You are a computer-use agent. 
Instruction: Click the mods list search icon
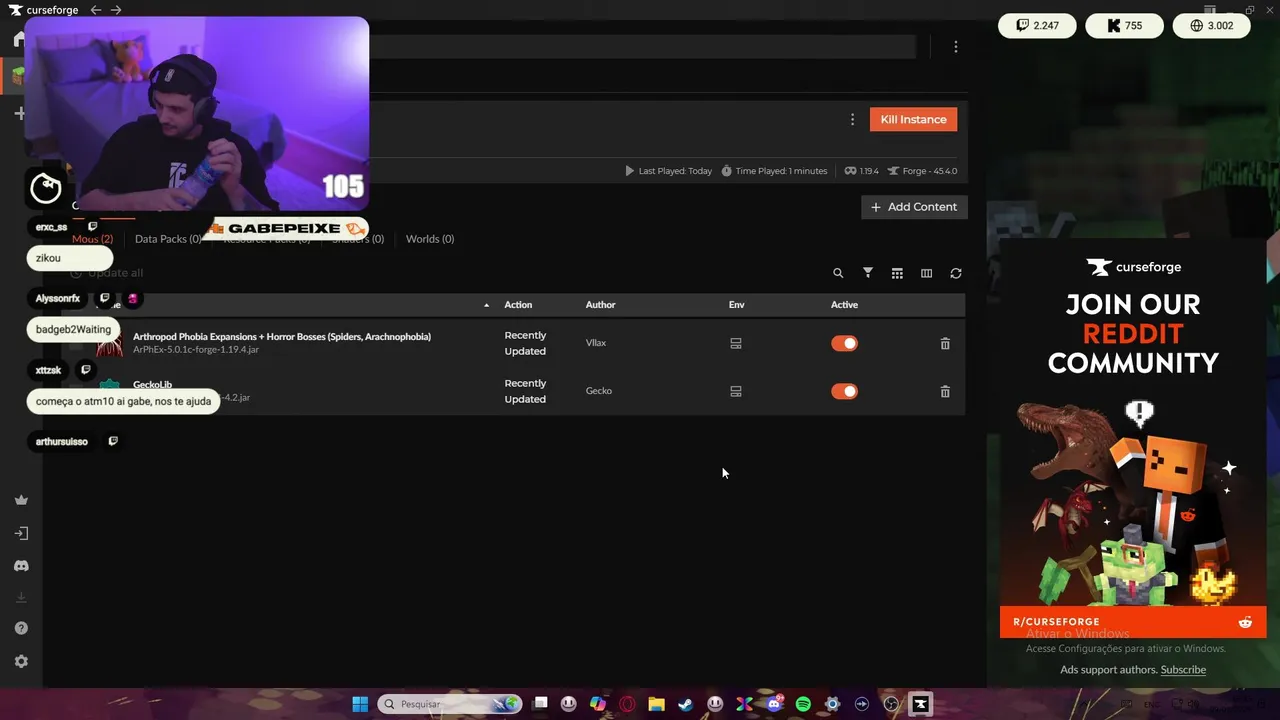pyautogui.click(x=838, y=273)
